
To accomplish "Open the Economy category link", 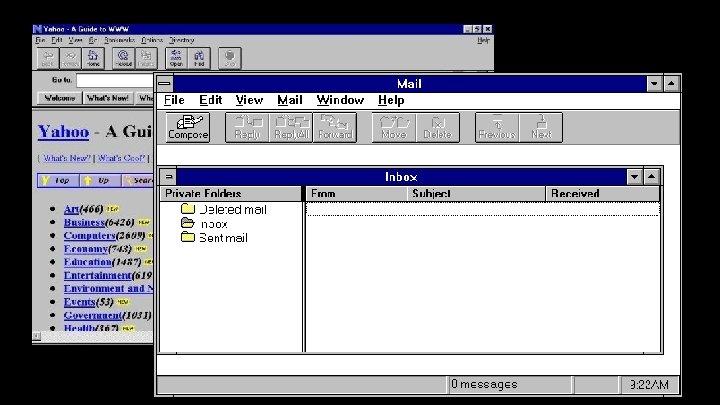I will 85,249.
